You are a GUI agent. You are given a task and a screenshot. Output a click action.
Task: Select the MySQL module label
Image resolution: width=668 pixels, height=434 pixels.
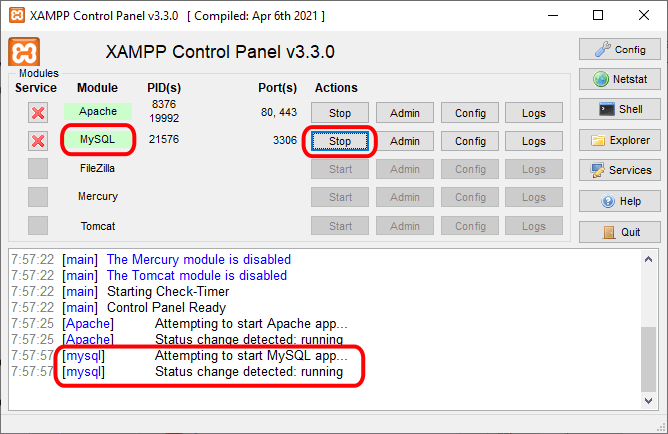click(x=98, y=139)
